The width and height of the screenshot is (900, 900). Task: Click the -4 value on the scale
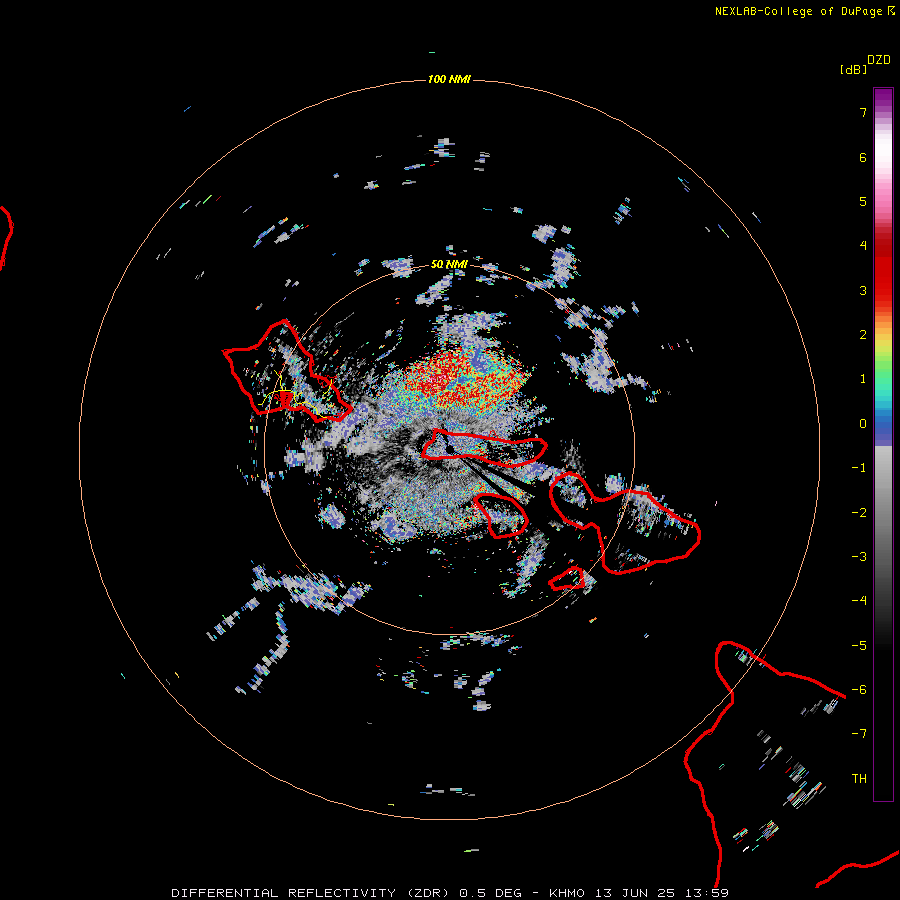click(859, 601)
